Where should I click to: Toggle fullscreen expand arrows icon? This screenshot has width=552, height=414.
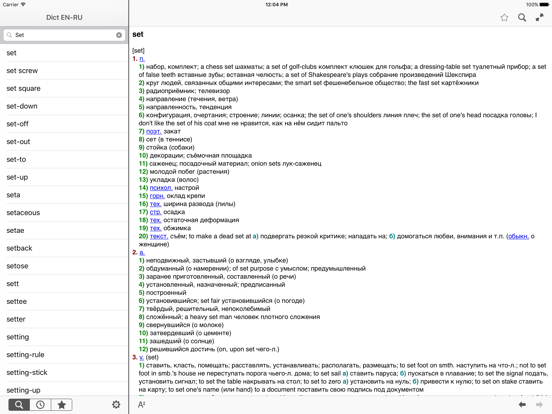539,18
